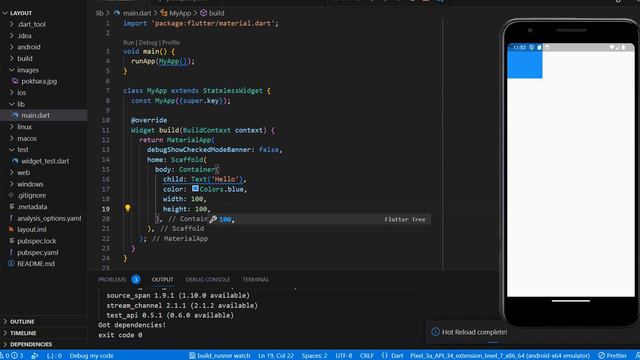Click the UTF-8 encoding indicator

[344, 356]
